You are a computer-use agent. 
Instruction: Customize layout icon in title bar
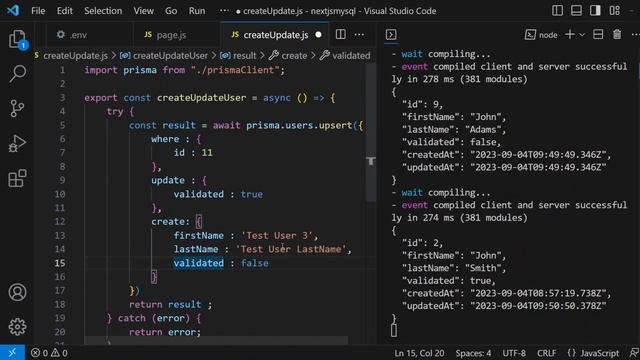[x=615, y=11]
